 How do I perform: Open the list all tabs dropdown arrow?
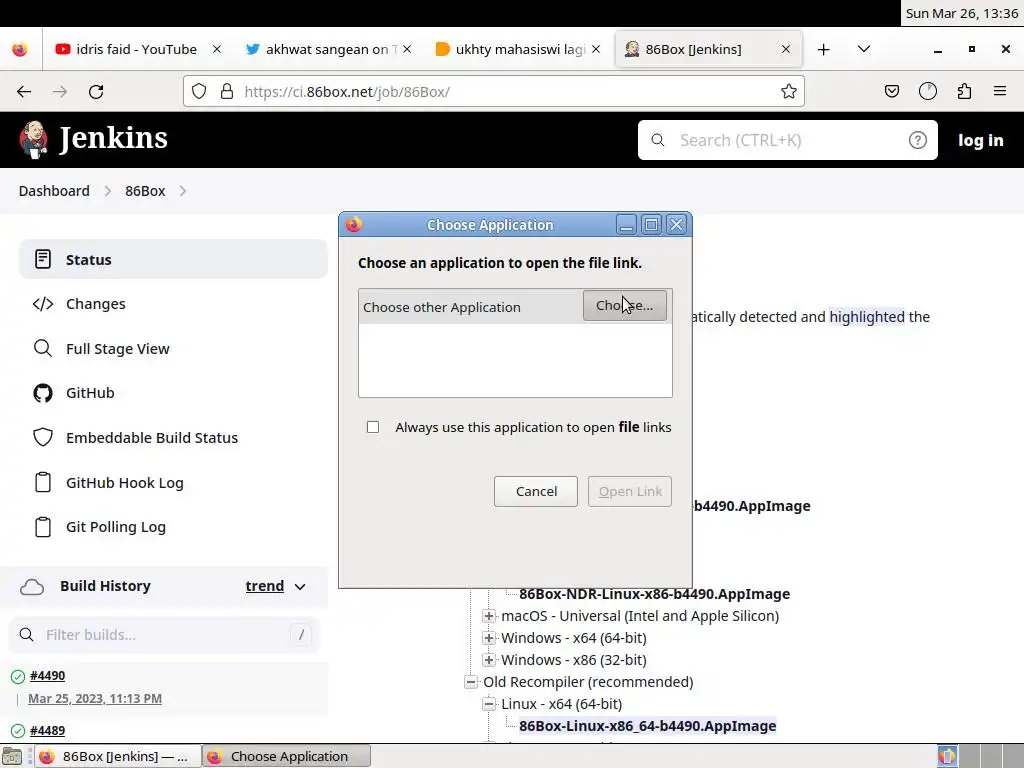tap(863, 49)
